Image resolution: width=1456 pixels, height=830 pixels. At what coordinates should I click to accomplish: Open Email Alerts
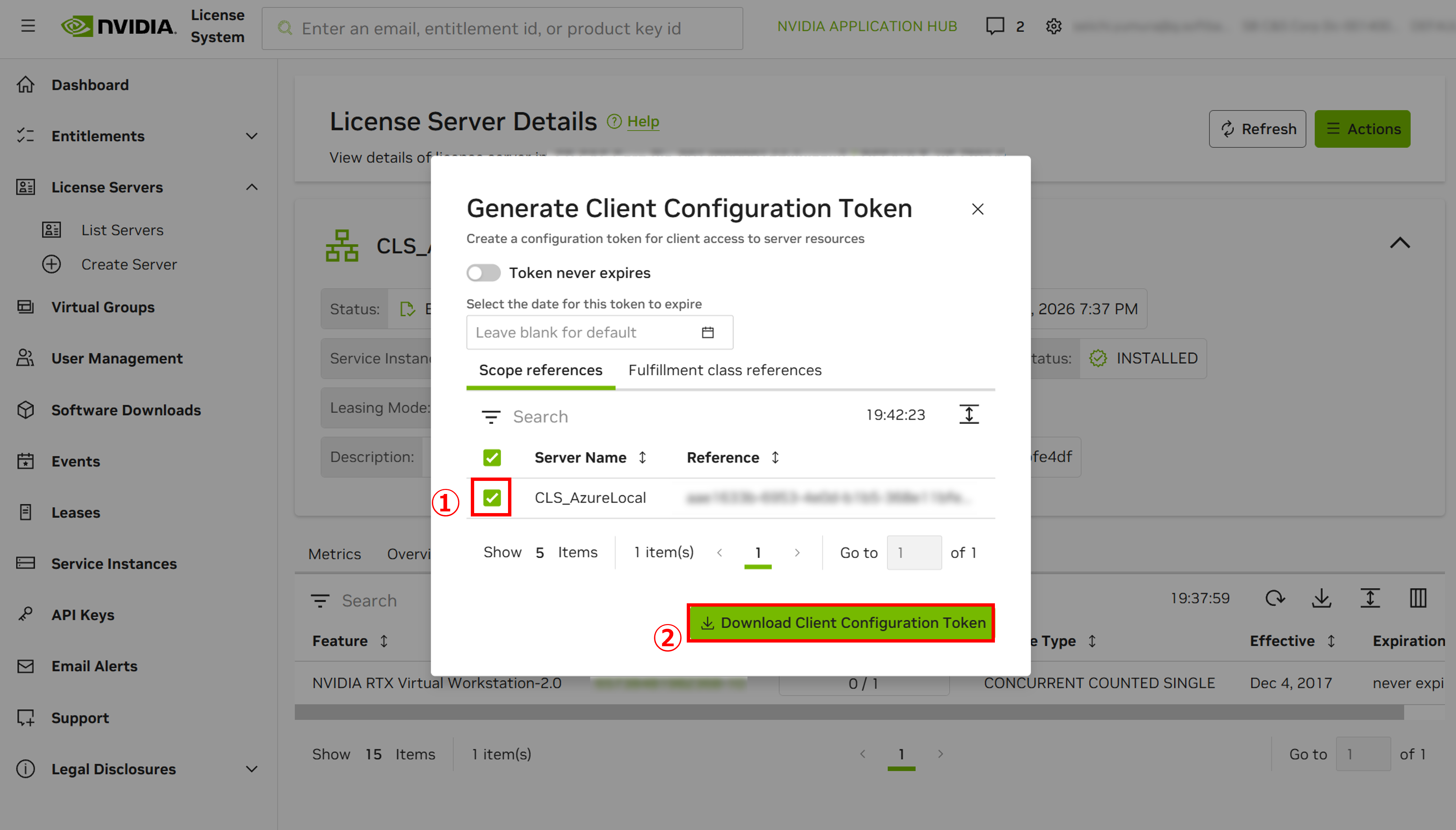(x=95, y=666)
